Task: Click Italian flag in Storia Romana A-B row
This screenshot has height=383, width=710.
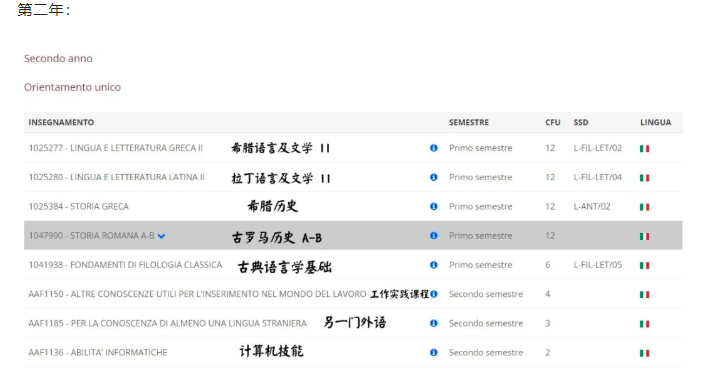Action: [x=644, y=236]
